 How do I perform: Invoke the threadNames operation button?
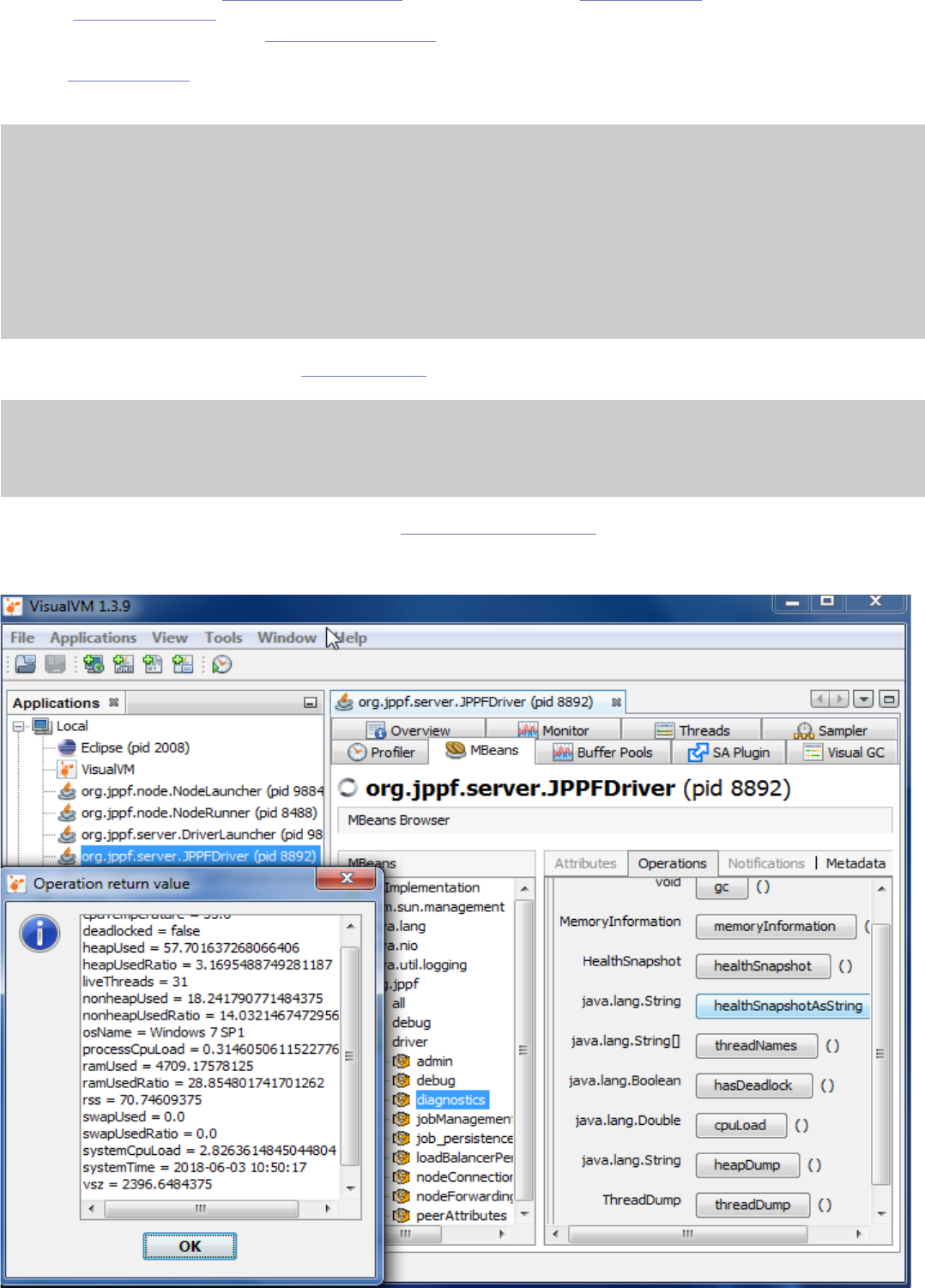[756, 1045]
